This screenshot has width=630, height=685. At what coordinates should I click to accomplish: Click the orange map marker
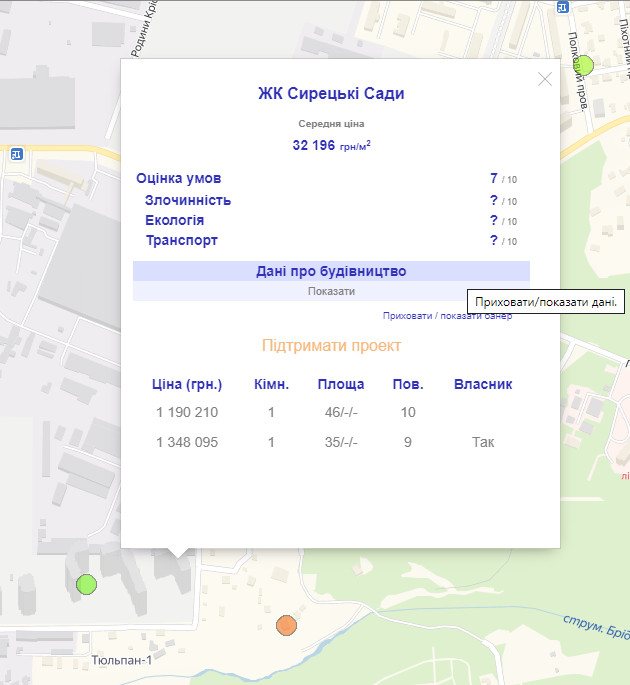coord(287,625)
